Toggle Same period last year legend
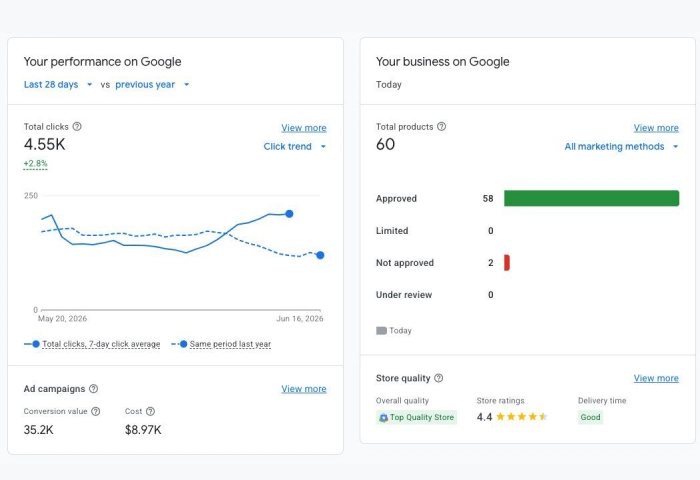 221,344
